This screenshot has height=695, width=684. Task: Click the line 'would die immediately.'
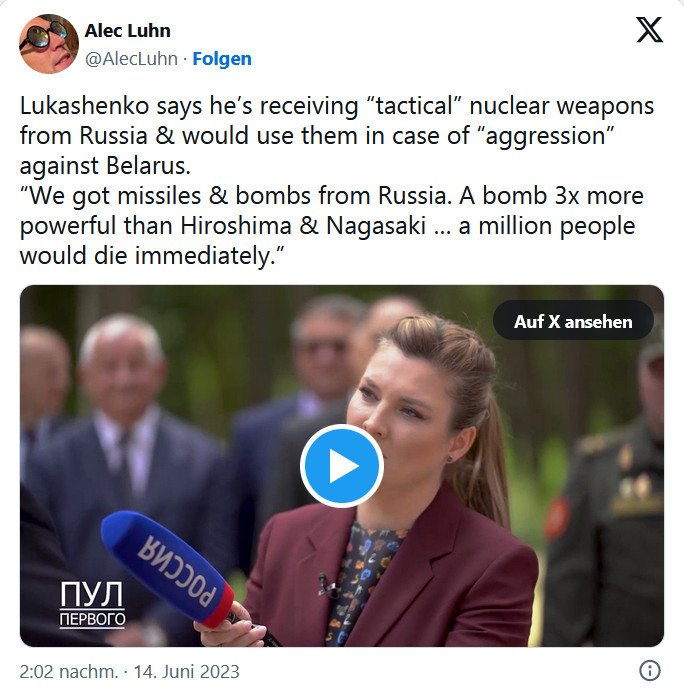point(152,256)
